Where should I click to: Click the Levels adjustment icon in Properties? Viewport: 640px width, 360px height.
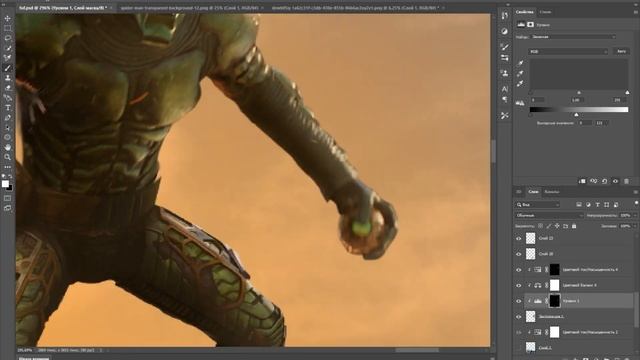(521, 25)
